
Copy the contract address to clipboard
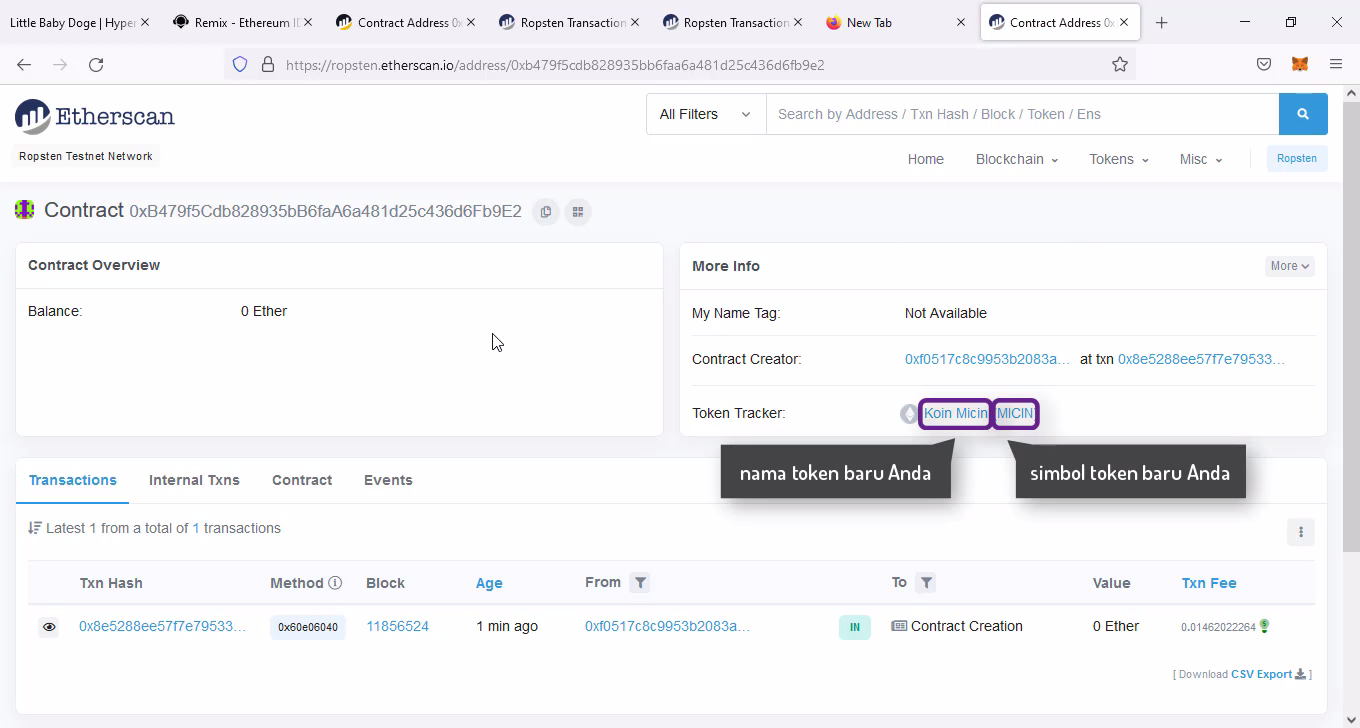tap(545, 212)
